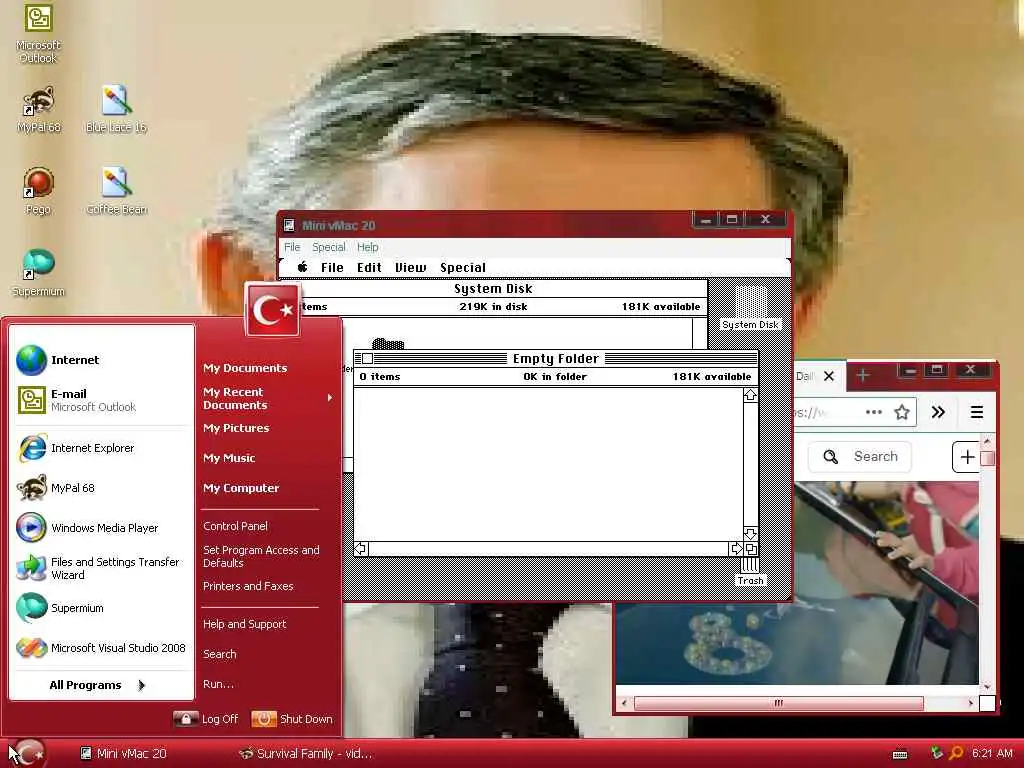Click the Empty Folder scroll right arrow
Viewport: 1024px width, 768px height.
pyautogui.click(x=736, y=549)
